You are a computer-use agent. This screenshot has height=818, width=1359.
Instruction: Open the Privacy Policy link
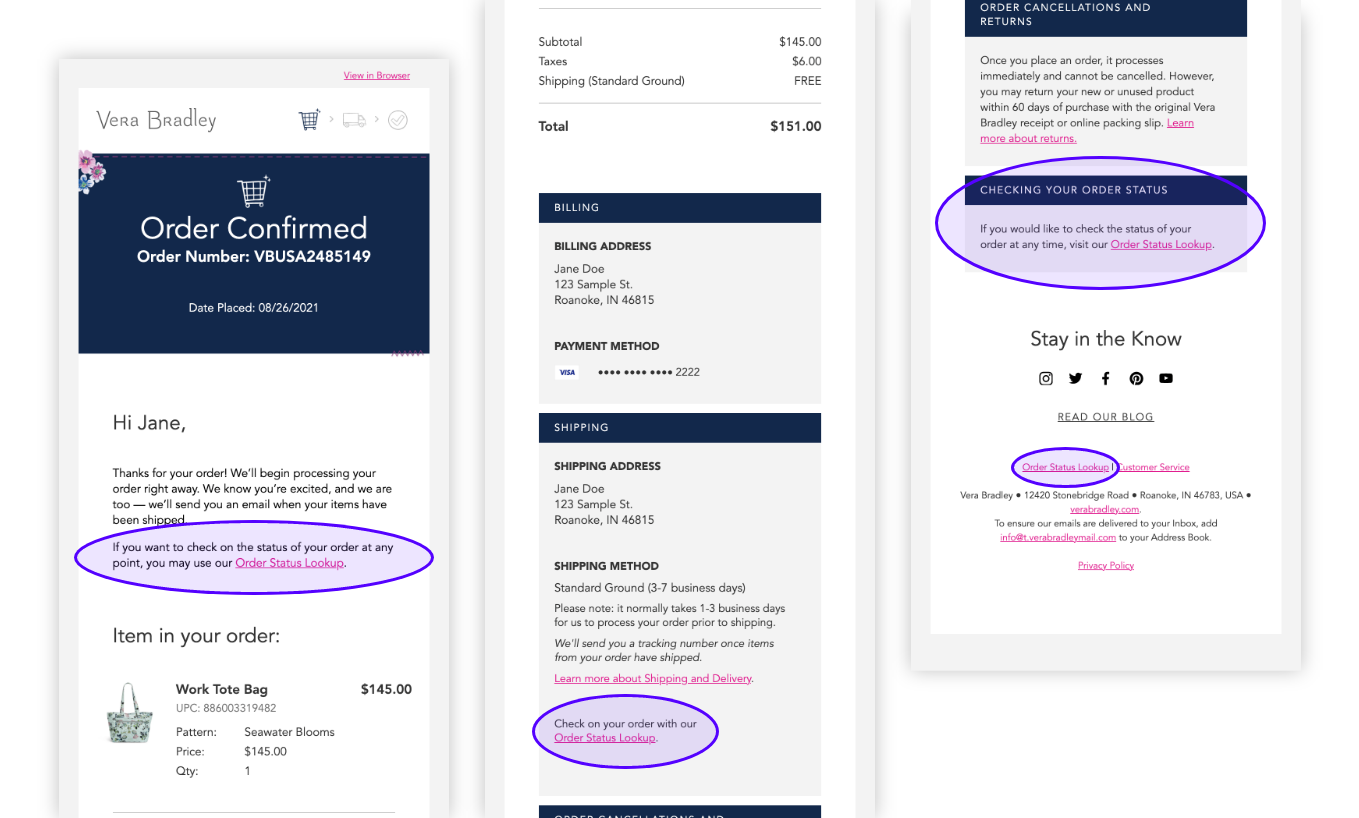(x=1106, y=566)
